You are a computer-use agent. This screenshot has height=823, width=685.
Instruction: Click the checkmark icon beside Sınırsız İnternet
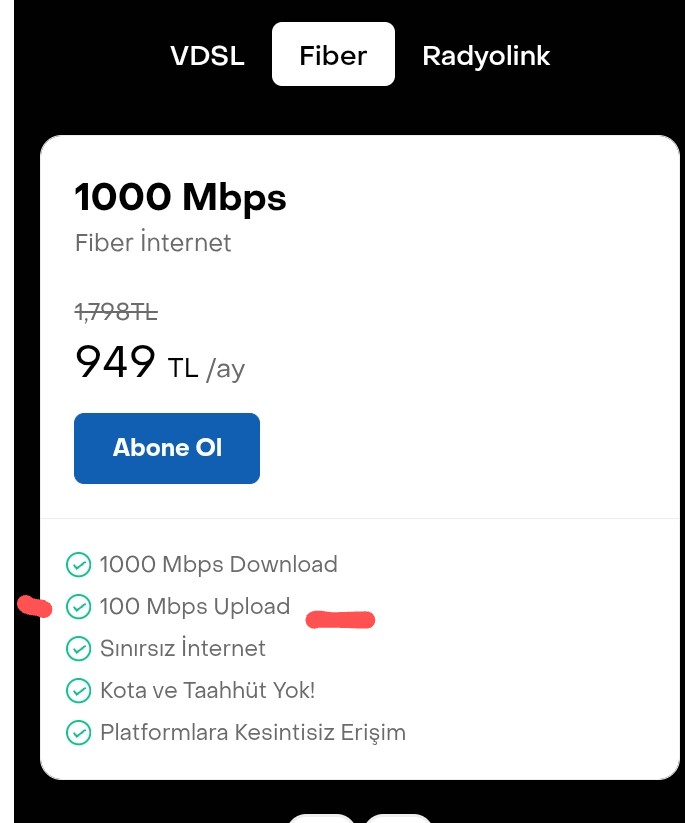(x=79, y=649)
